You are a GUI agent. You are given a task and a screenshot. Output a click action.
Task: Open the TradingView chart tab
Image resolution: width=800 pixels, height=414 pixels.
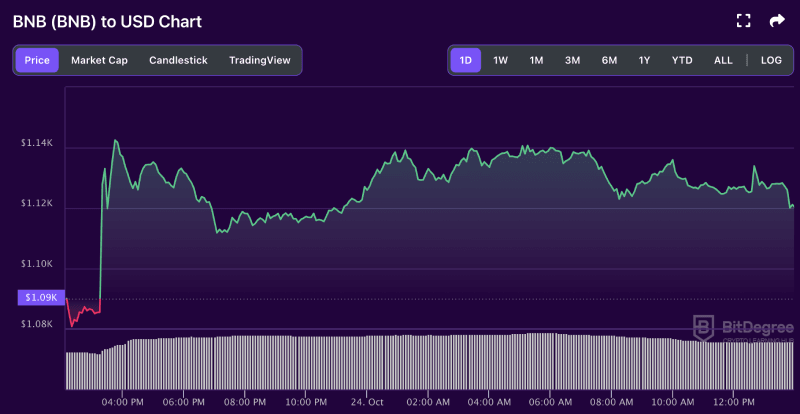260,60
